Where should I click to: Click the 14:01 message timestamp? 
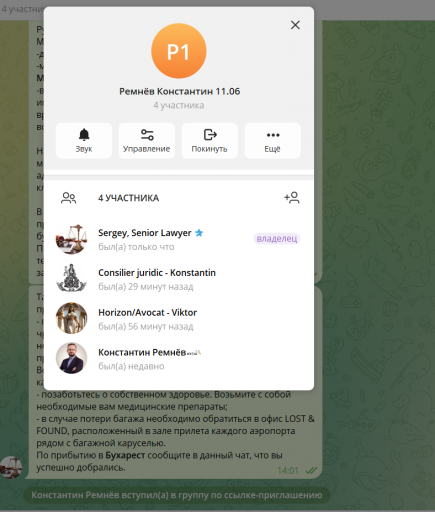point(288,470)
